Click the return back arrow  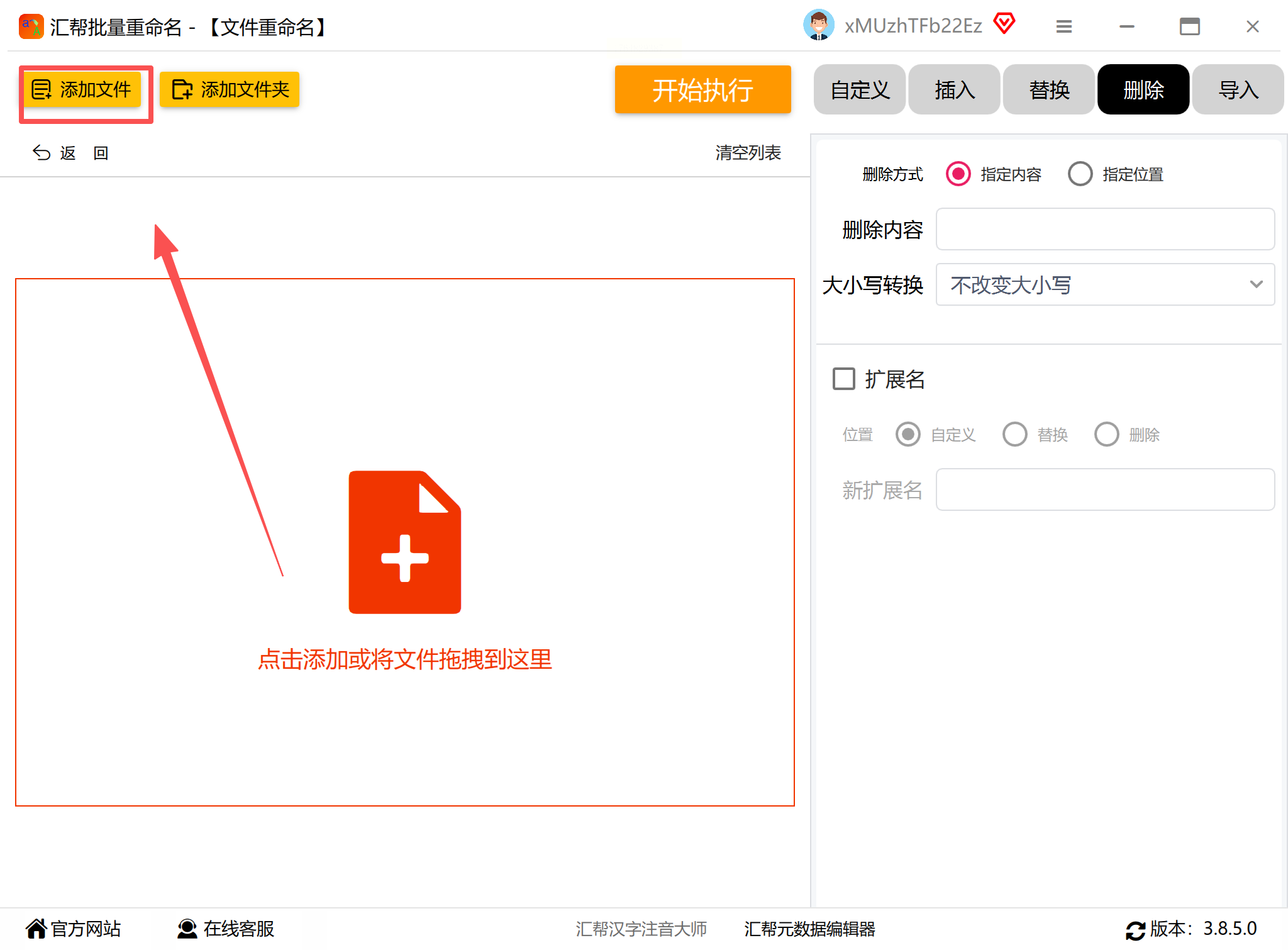(42, 153)
